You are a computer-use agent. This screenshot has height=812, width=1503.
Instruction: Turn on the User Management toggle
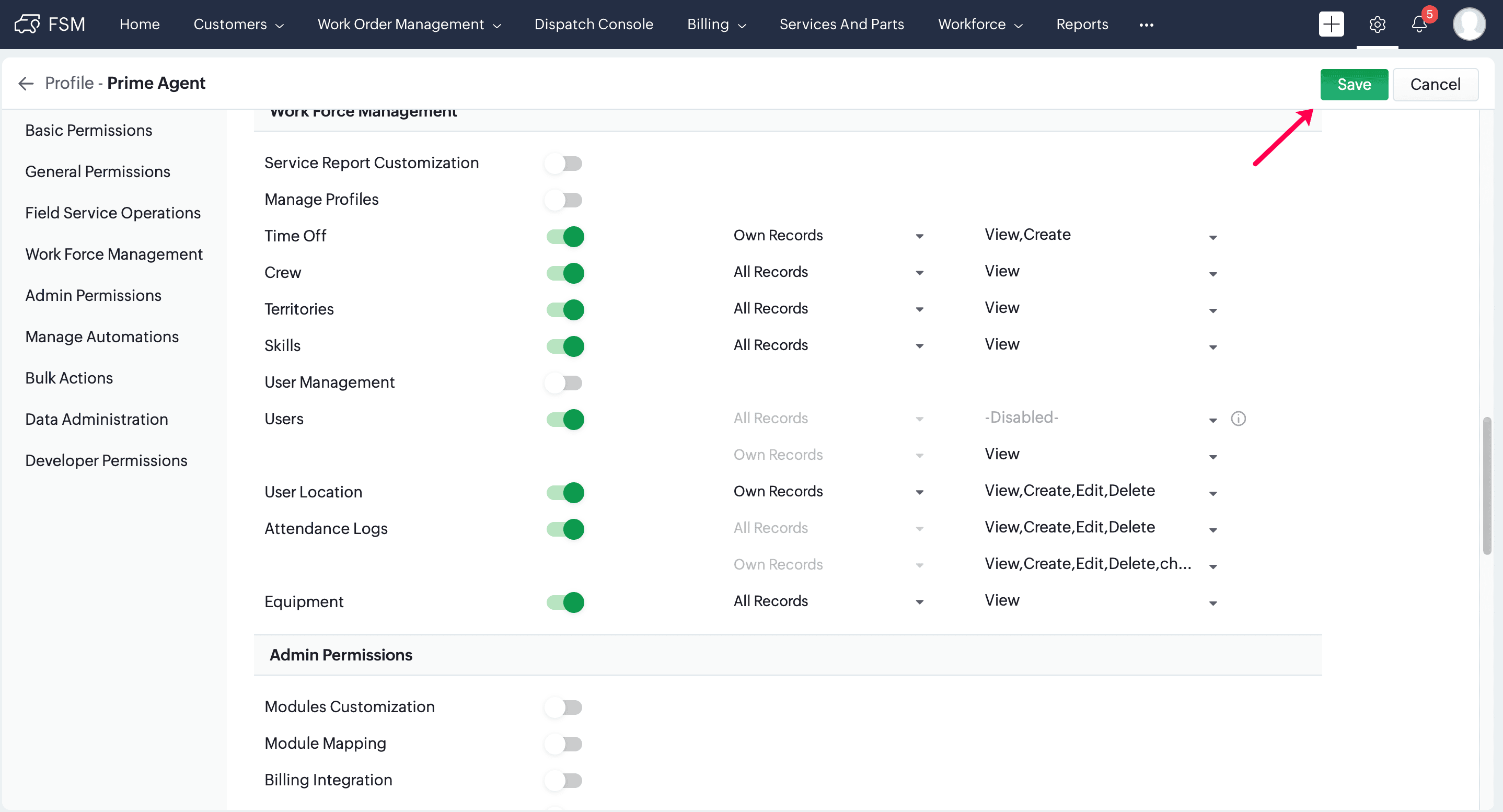pos(564,382)
